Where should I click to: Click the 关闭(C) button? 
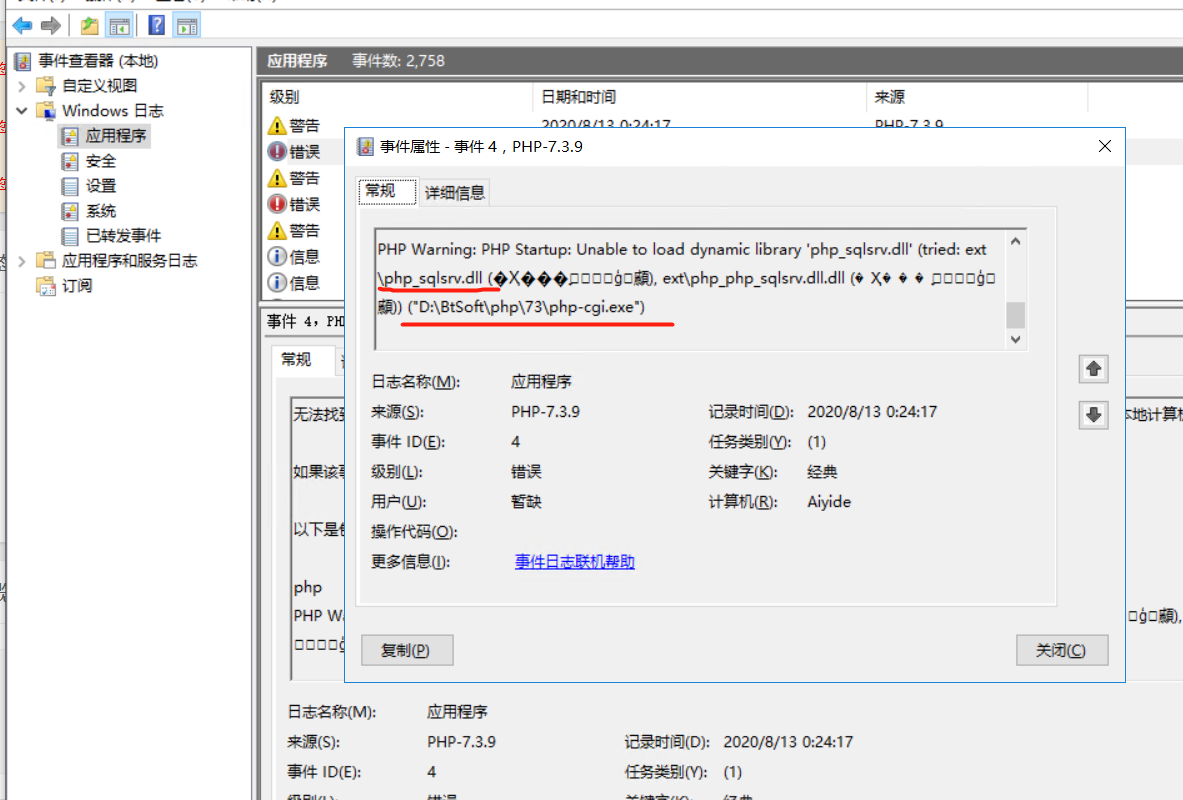(x=1062, y=650)
